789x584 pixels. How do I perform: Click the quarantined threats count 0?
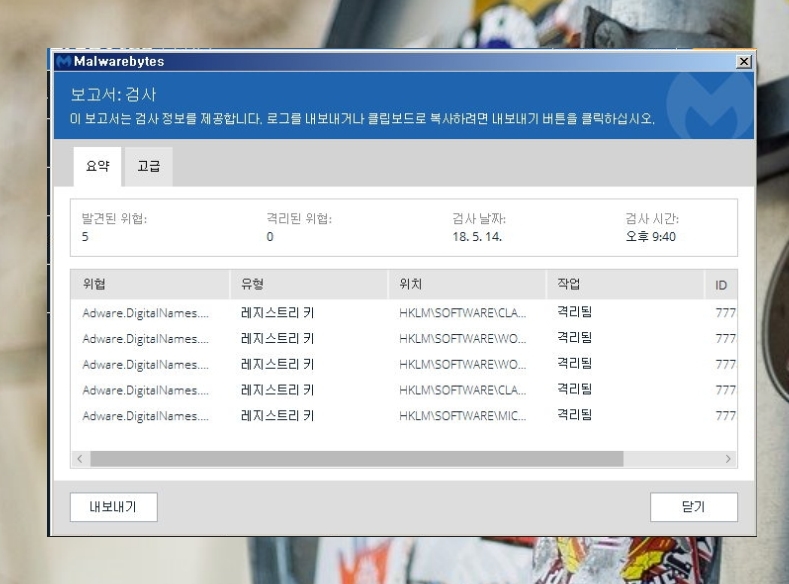tap(270, 236)
